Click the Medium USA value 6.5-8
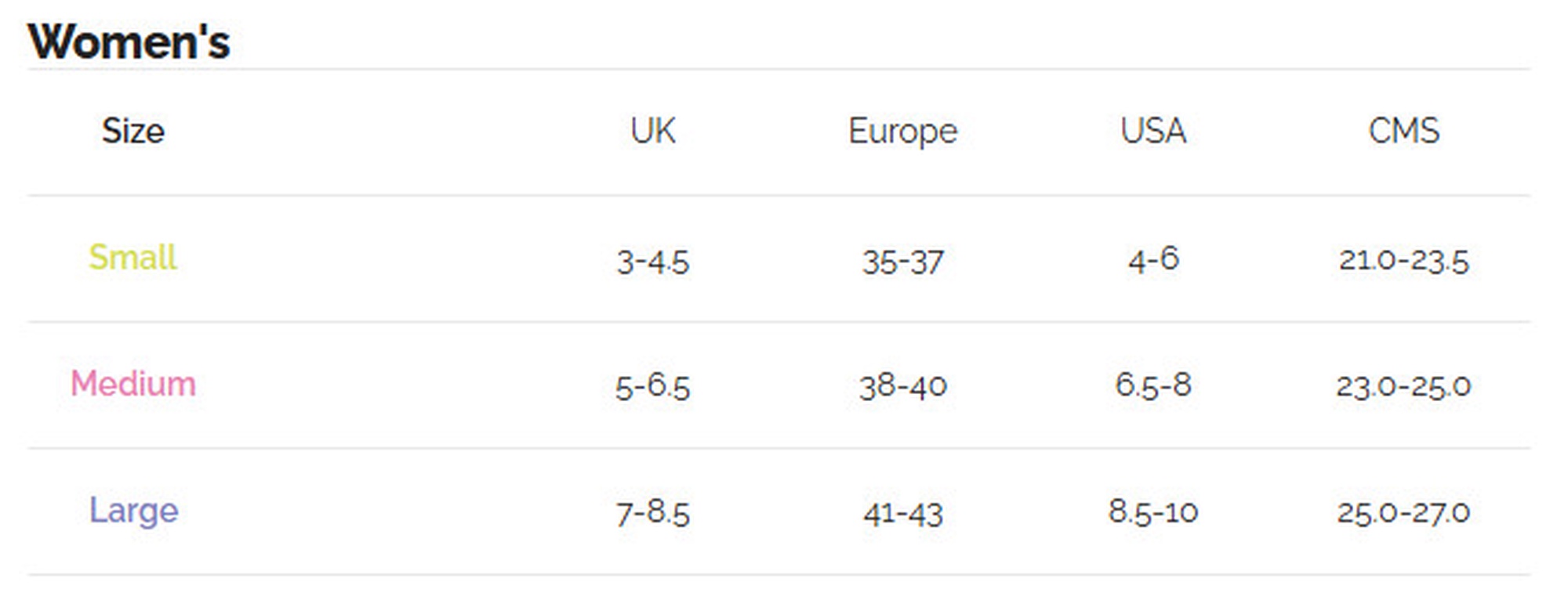This screenshot has width=1568, height=604. tap(1152, 385)
